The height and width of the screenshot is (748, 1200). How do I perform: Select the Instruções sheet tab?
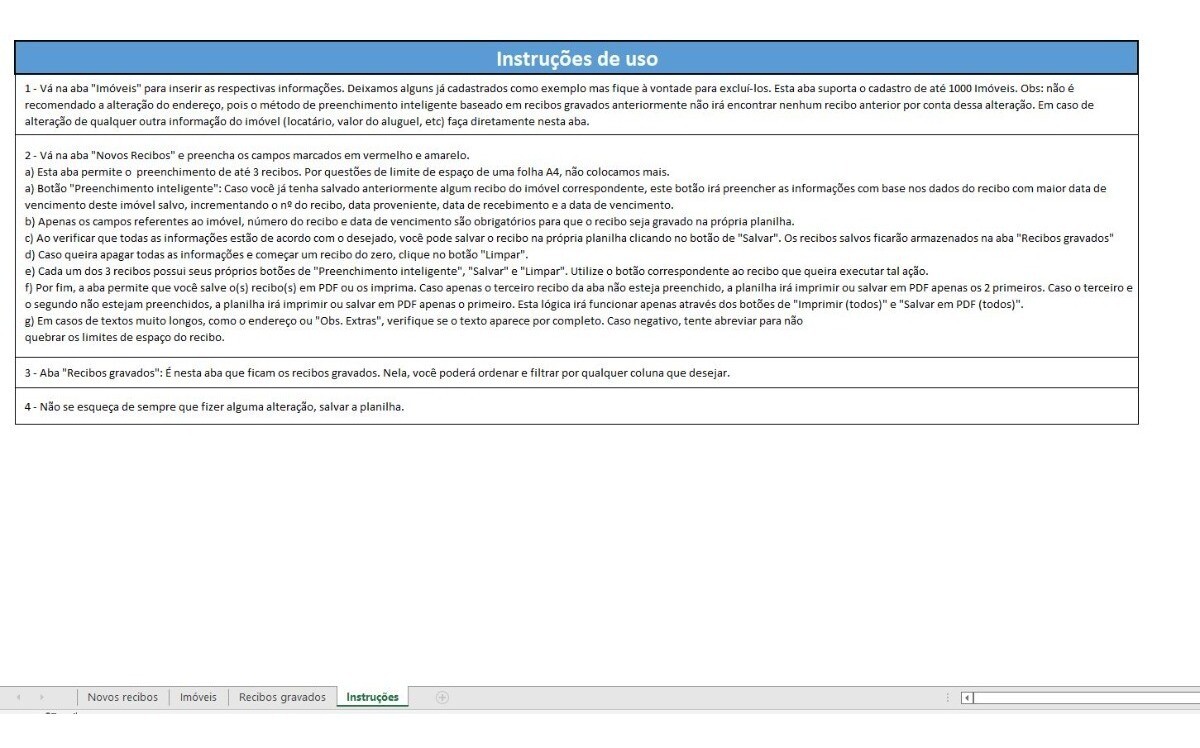(x=372, y=697)
